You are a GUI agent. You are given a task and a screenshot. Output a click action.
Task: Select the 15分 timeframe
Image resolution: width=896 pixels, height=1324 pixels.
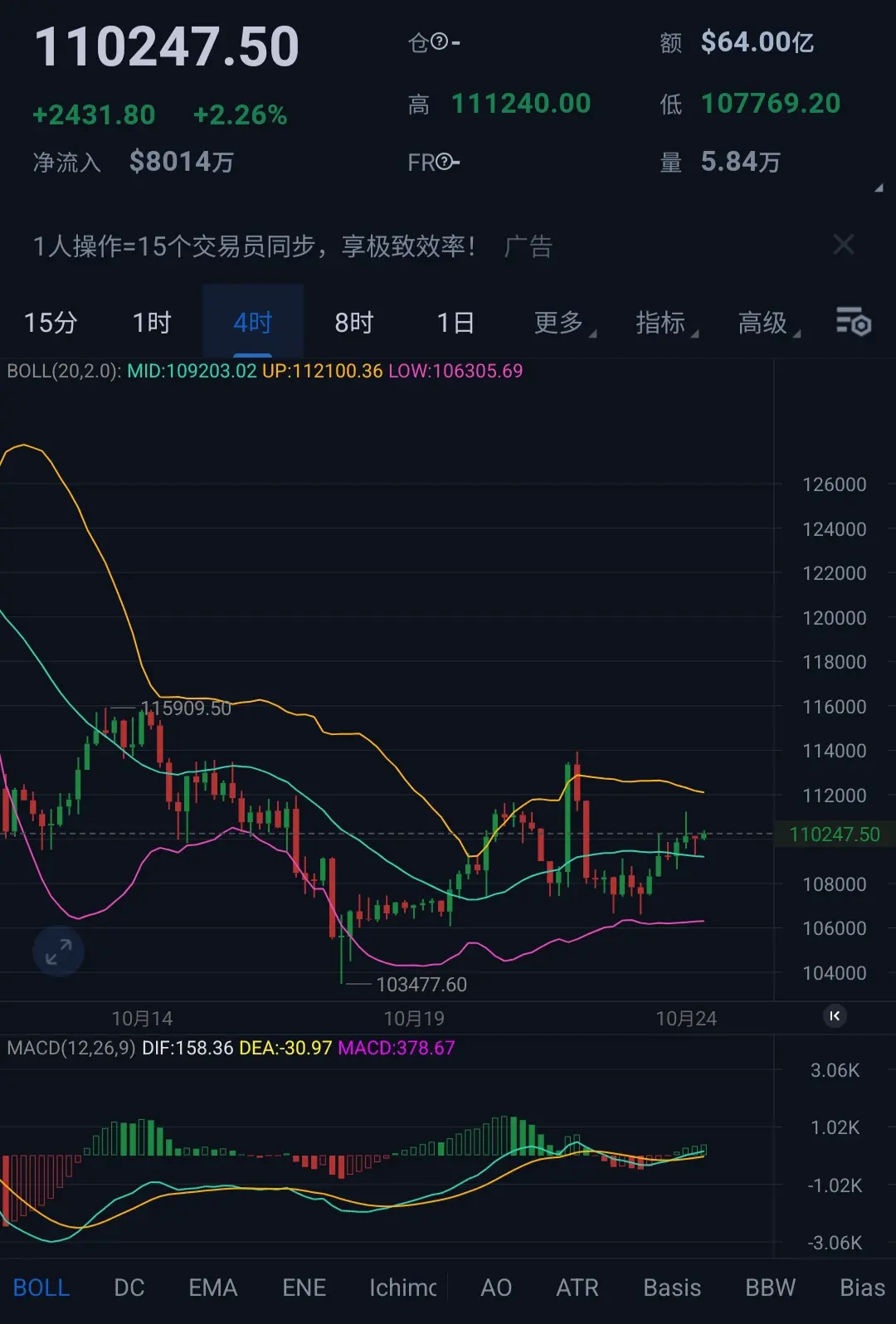(x=51, y=322)
